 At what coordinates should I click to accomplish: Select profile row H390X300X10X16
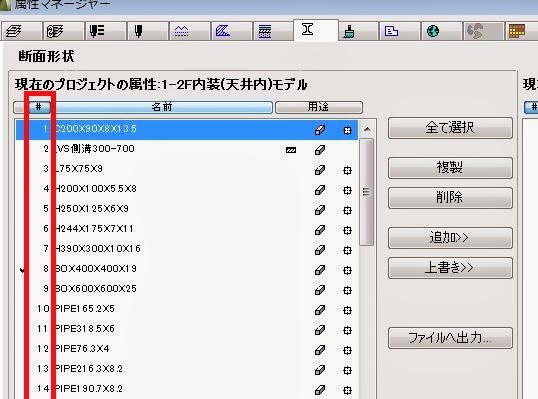[187, 249]
